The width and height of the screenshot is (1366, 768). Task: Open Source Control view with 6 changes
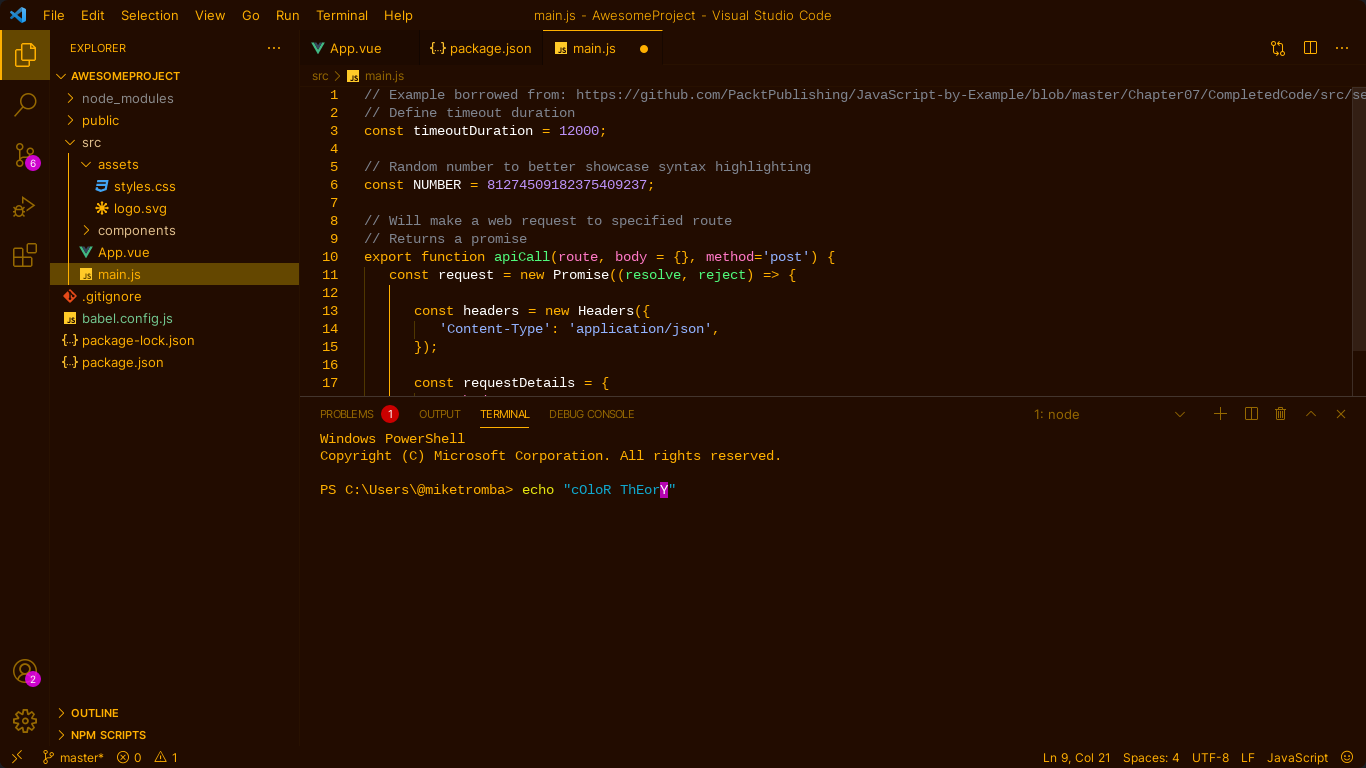pos(25,155)
